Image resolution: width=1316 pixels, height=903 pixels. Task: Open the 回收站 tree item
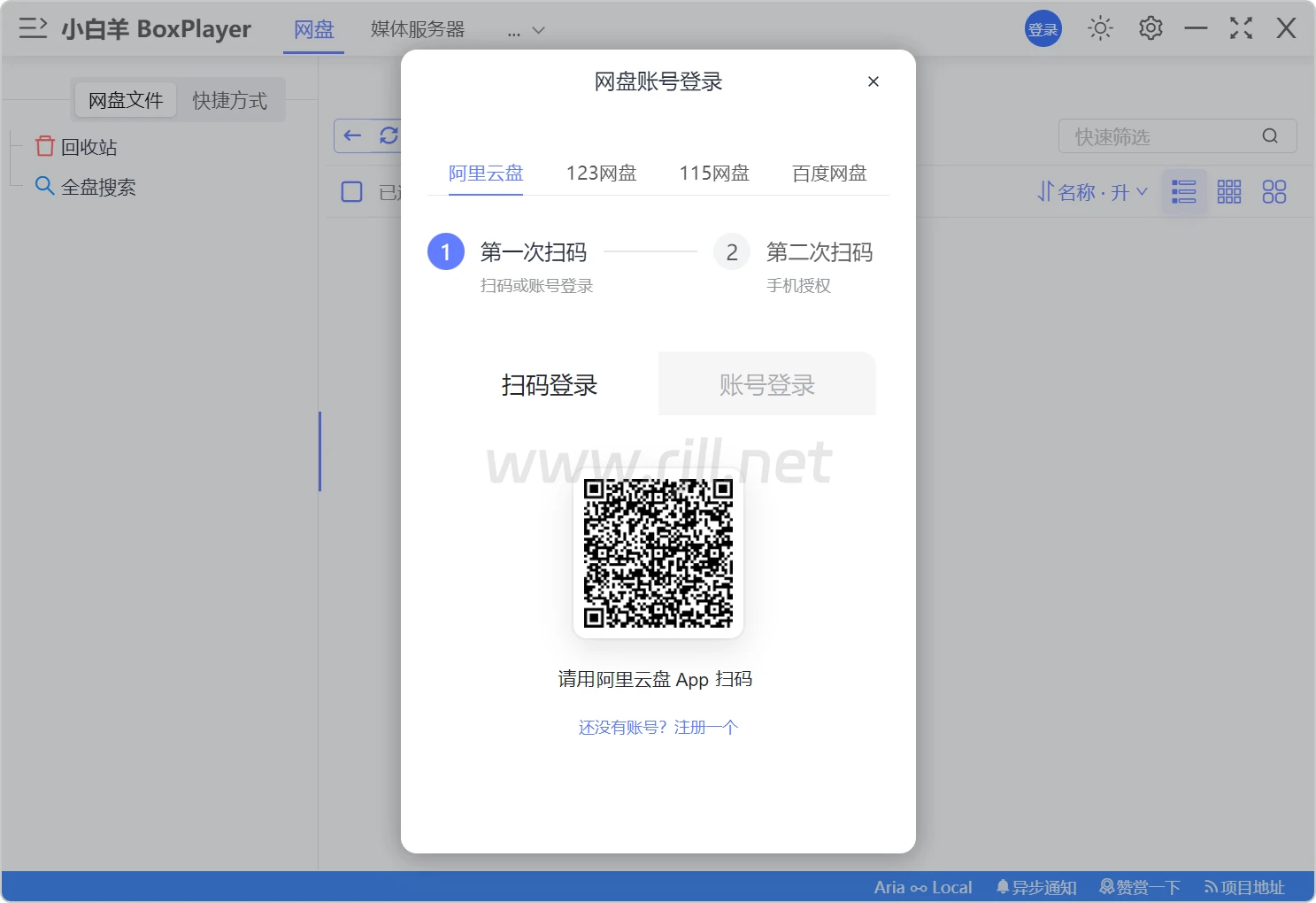[x=89, y=147]
